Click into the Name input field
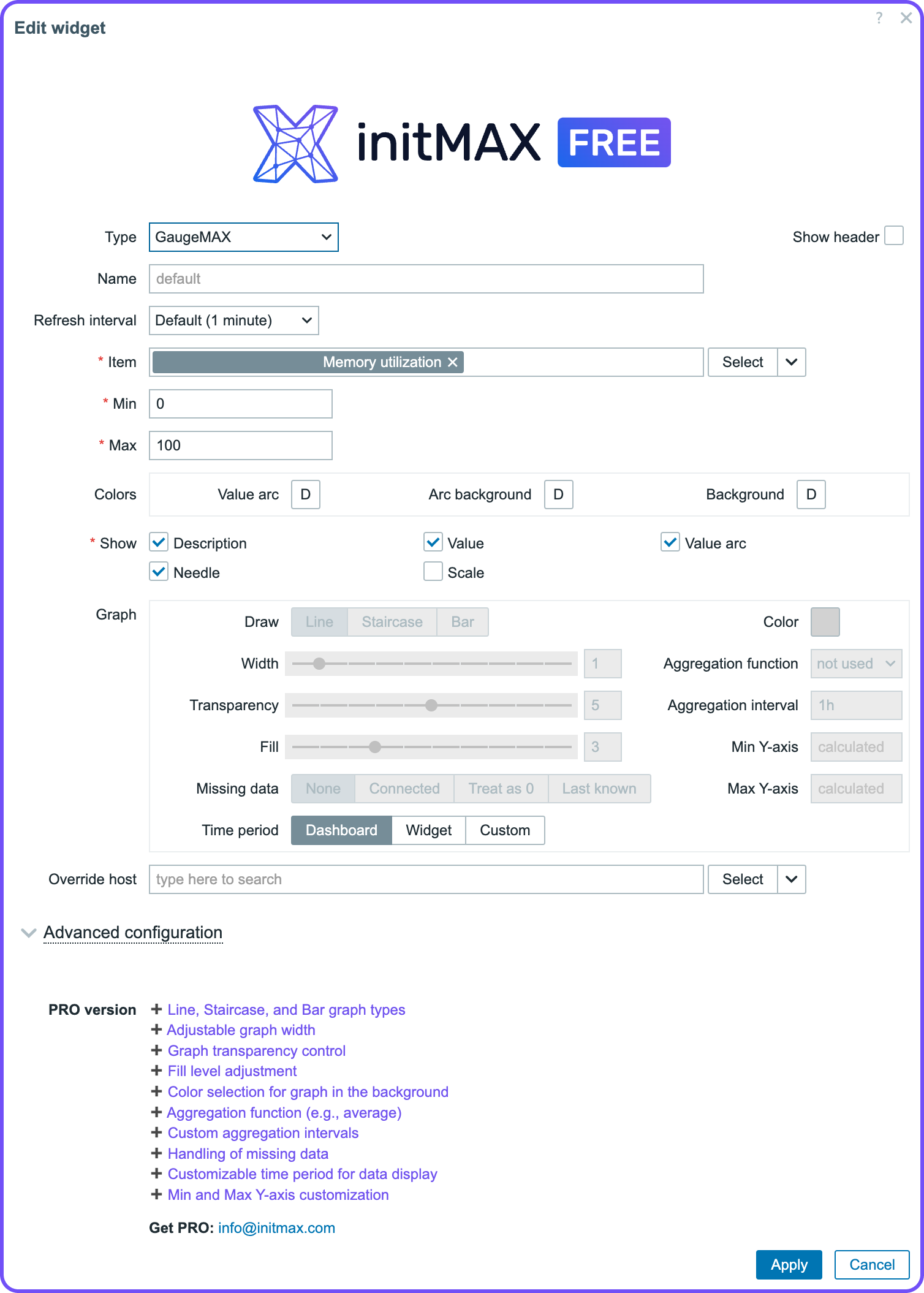The height and width of the screenshot is (1293, 924). [426, 279]
